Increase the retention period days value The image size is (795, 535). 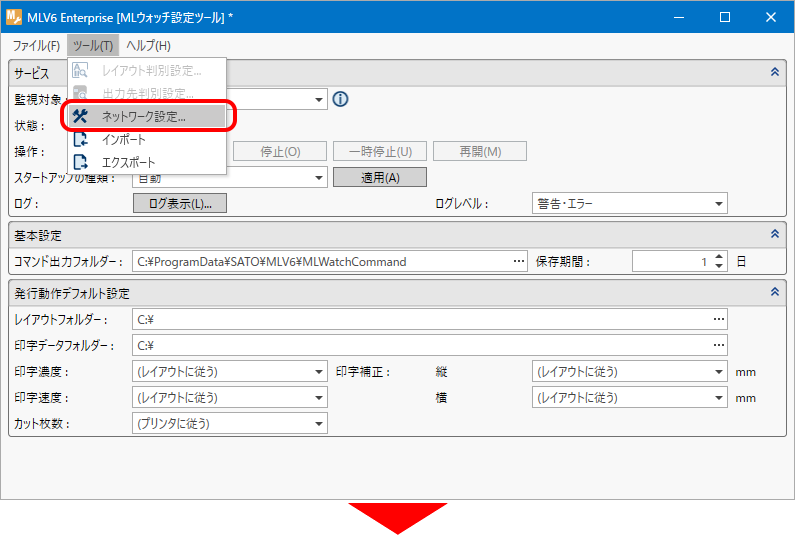(719, 257)
